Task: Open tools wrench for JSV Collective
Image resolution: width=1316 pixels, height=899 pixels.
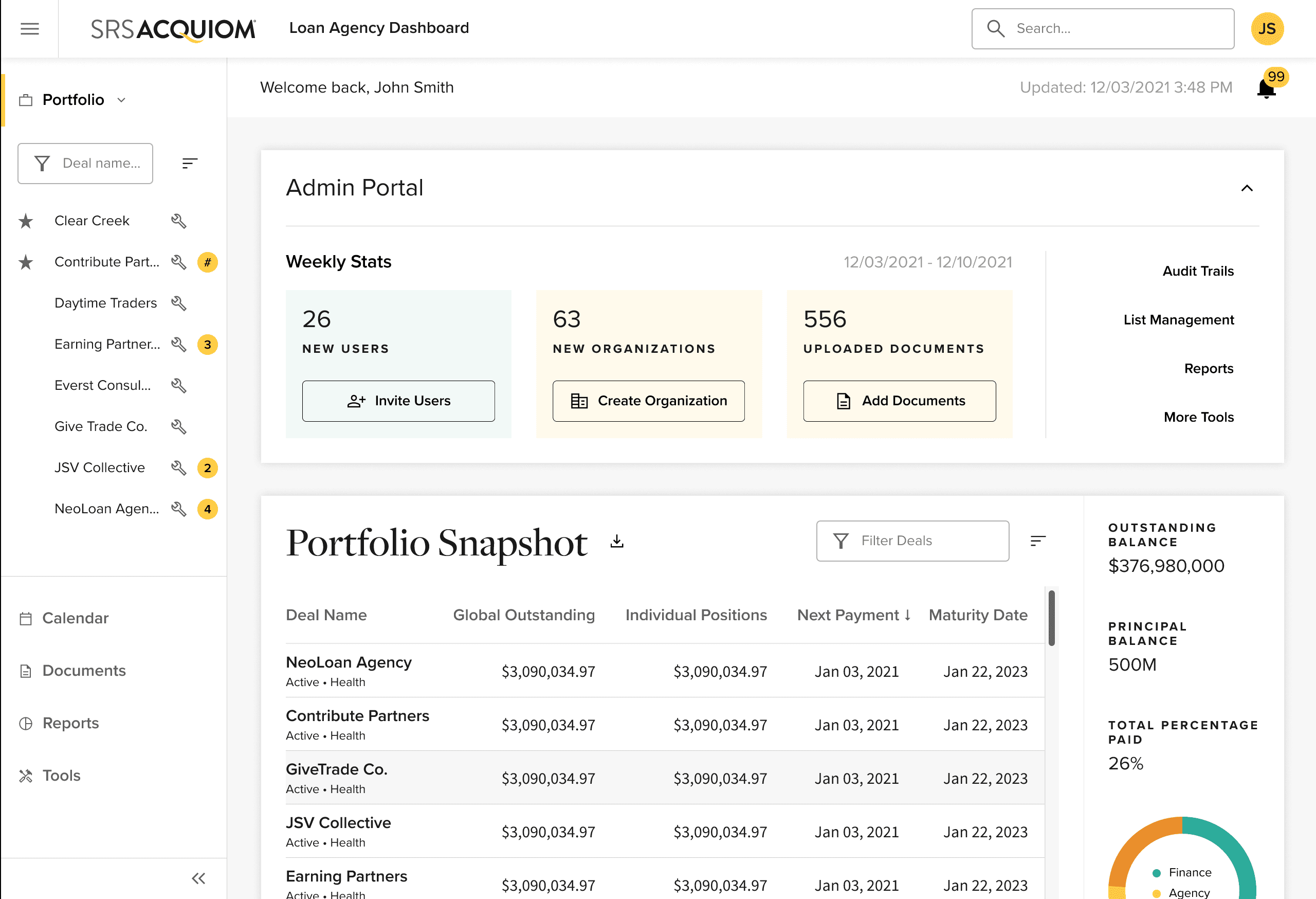Action: pyautogui.click(x=179, y=468)
